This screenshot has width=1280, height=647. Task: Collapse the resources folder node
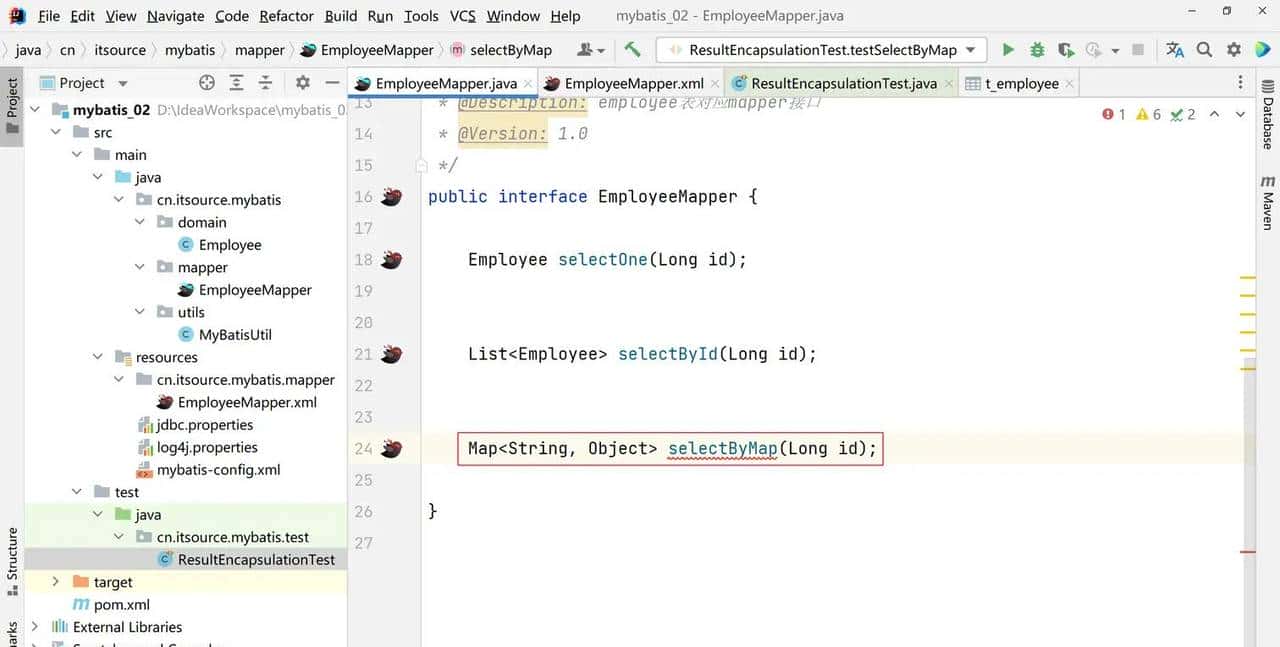pos(98,357)
